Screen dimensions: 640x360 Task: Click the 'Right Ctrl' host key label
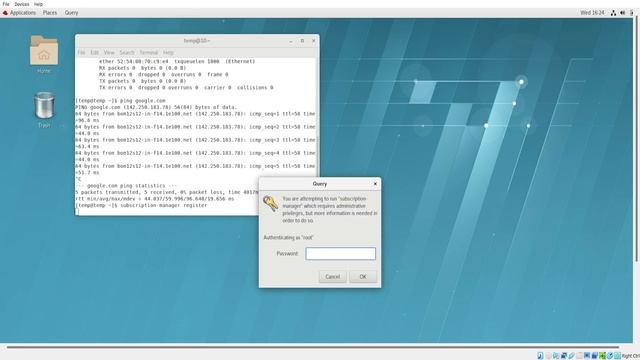(631, 356)
